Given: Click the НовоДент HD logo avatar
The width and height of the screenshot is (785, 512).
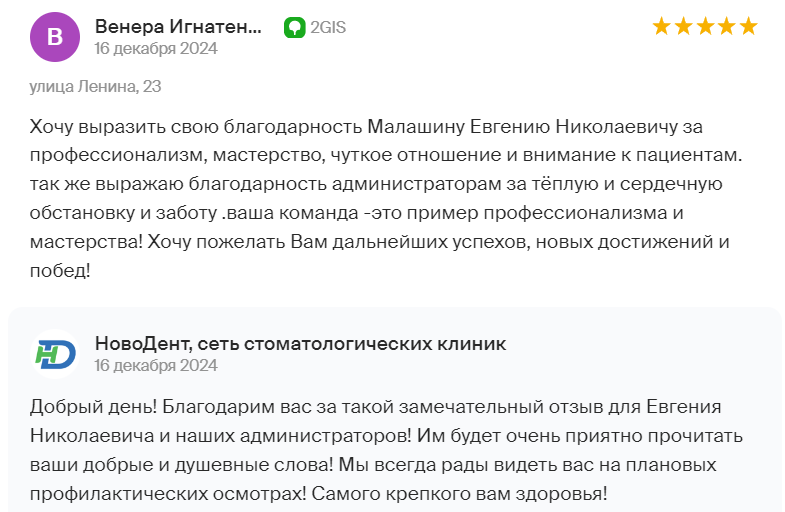Looking at the screenshot, I should click(x=55, y=354).
